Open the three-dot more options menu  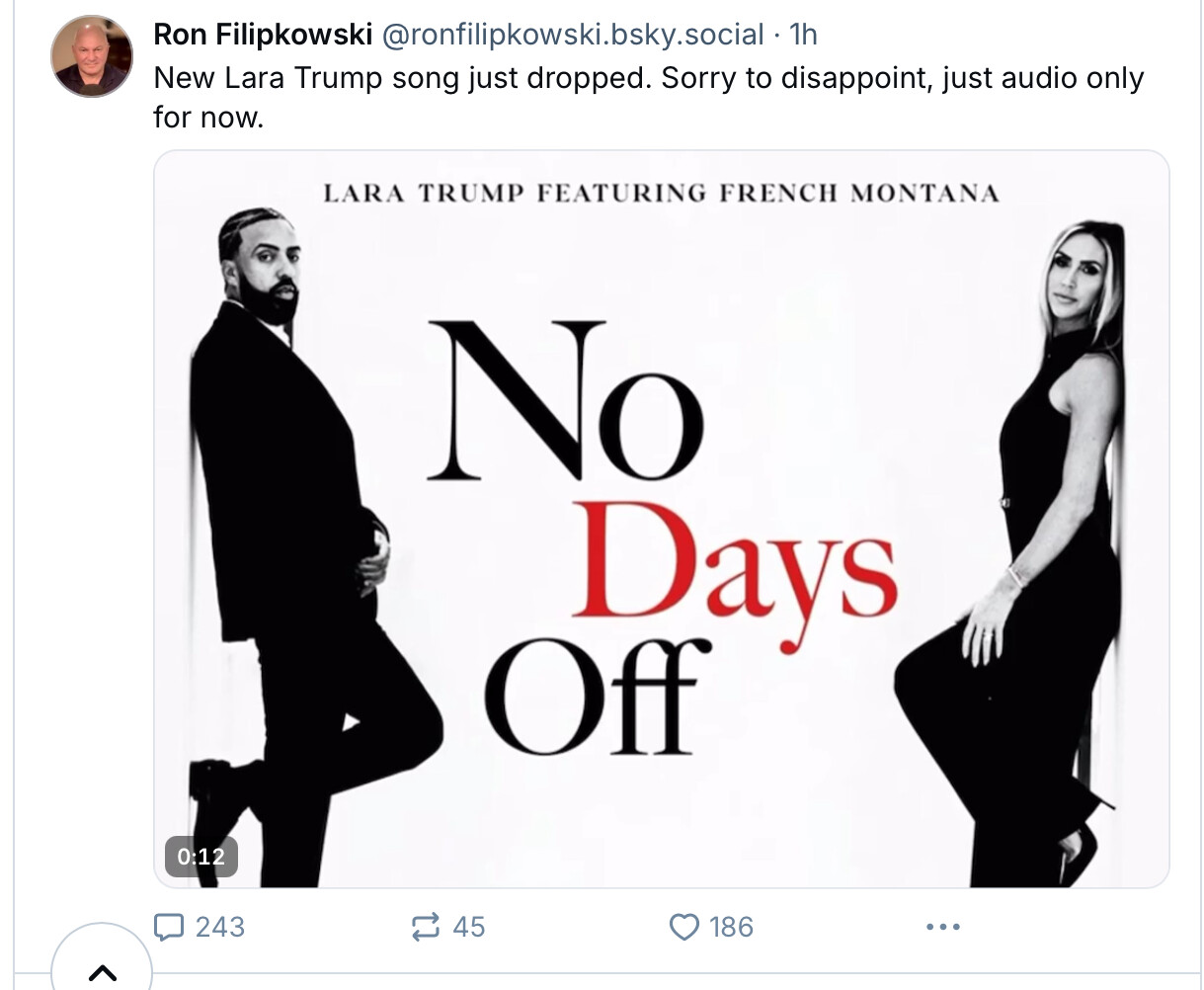[x=942, y=927]
